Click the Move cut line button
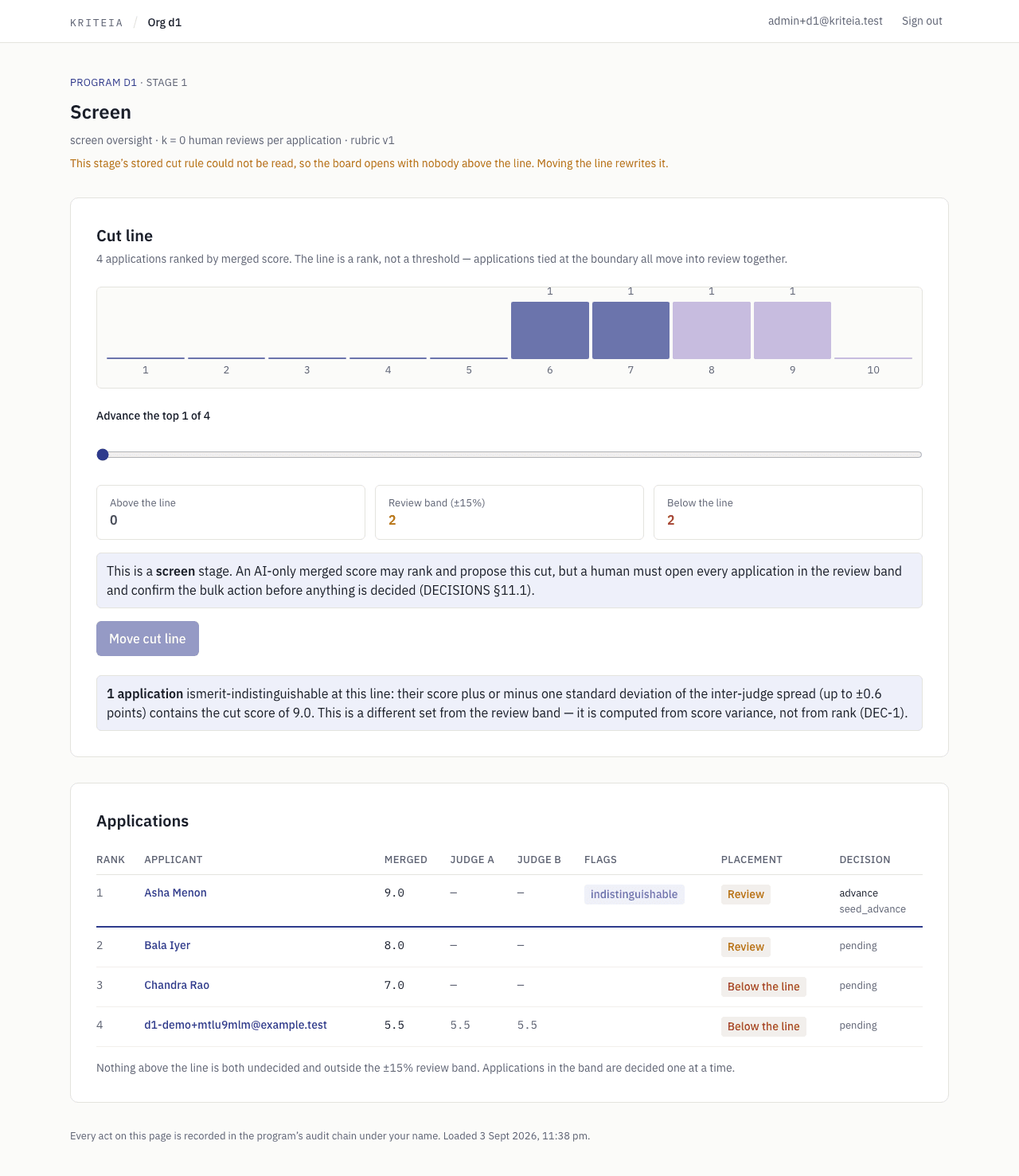The width and height of the screenshot is (1019, 1176). click(x=147, y=639)
